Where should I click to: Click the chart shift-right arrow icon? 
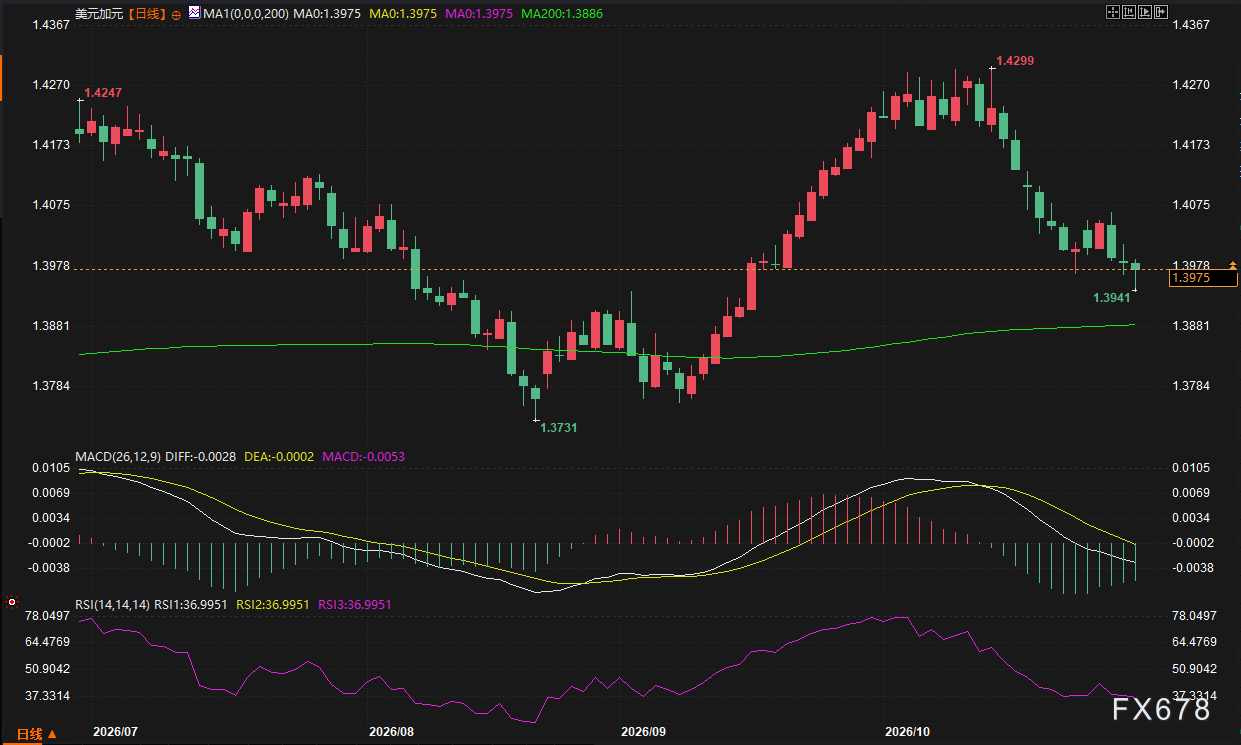pos(1161,12)
